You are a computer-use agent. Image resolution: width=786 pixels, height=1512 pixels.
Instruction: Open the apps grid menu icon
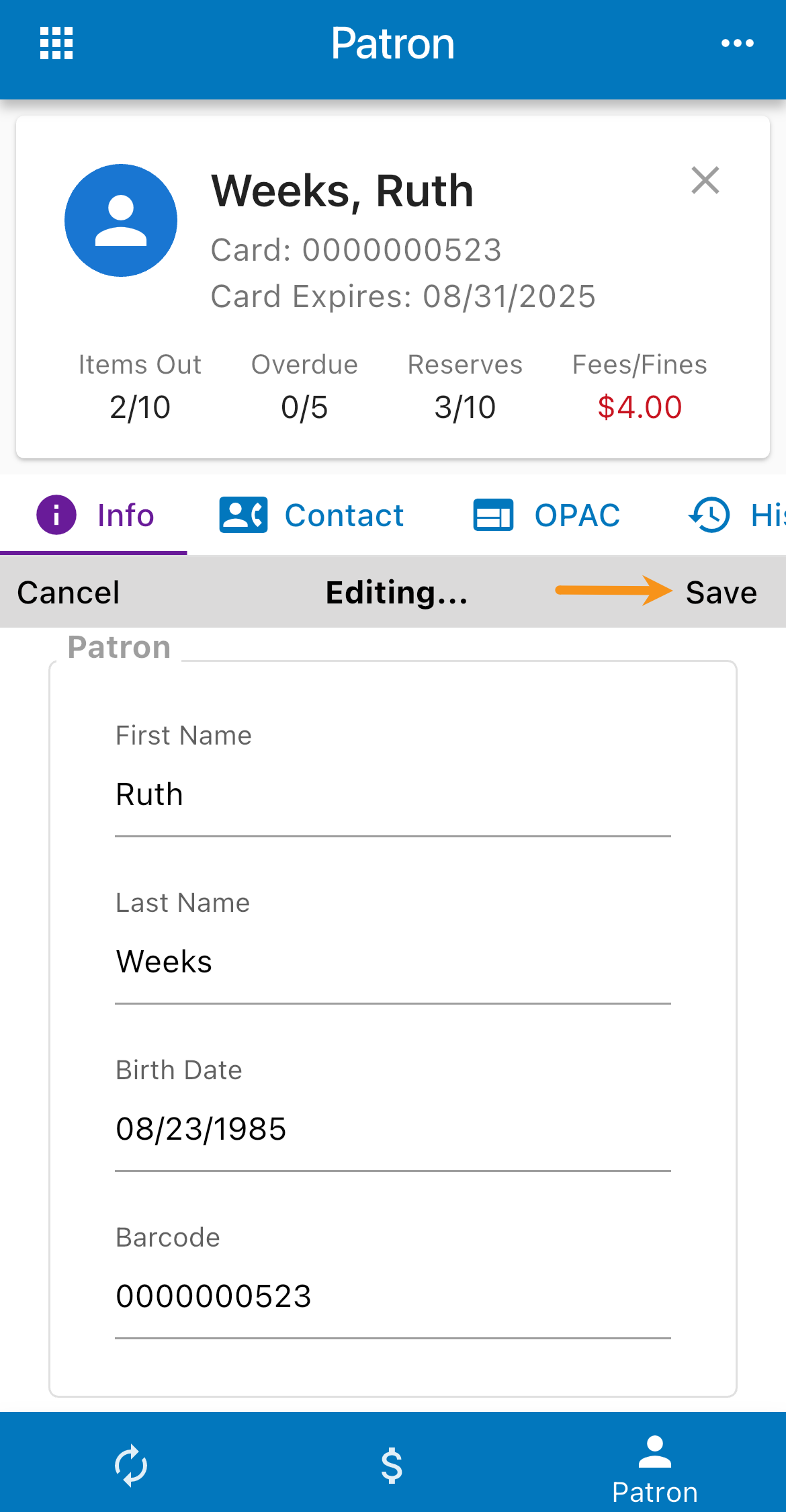click(x=56, y=44)
